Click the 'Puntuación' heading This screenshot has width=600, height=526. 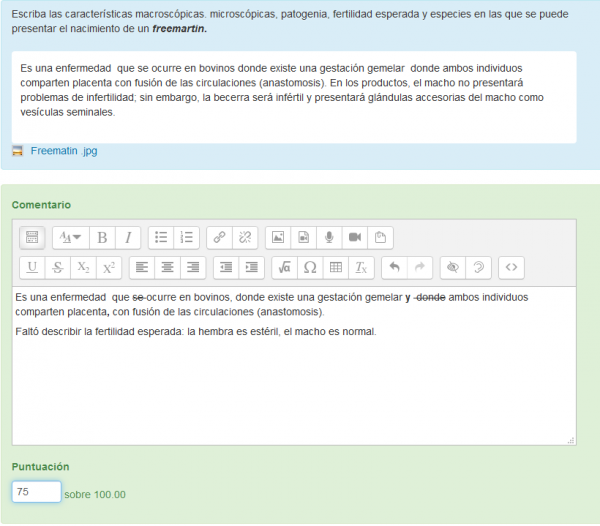click(x=41, y=467)
